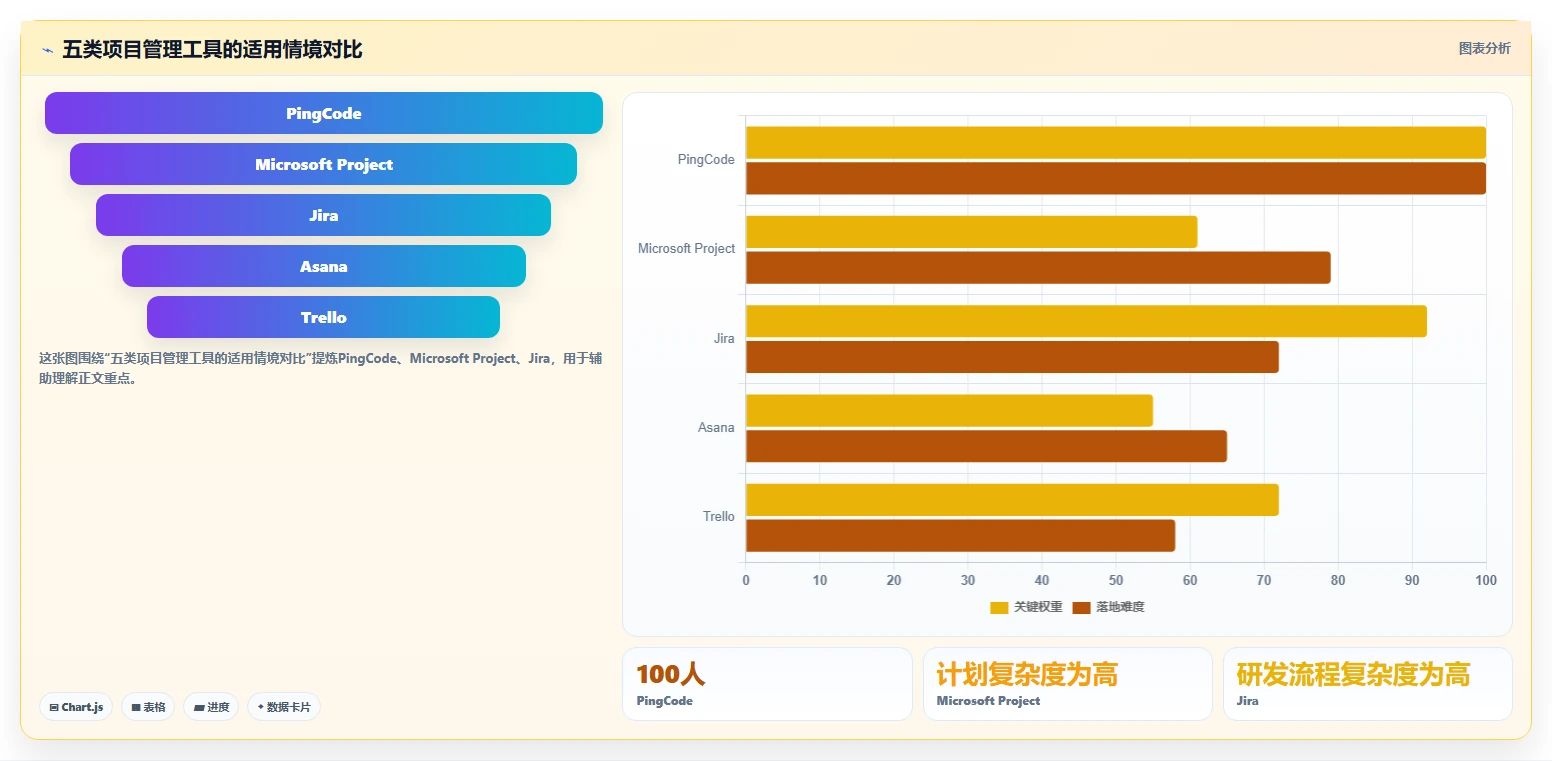Select the Microsoft Project funnel bar

pos(324,164)
